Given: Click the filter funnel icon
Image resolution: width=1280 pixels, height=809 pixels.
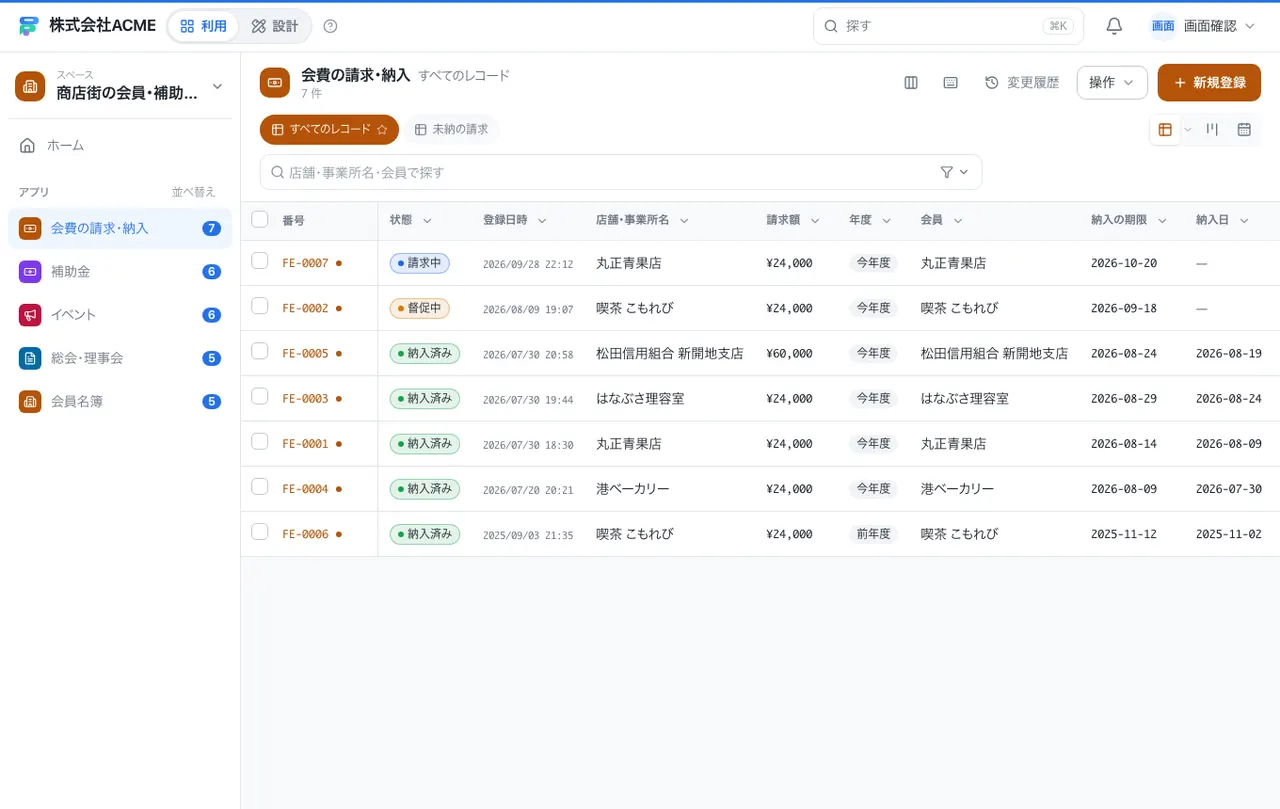Looking at the screenshot, I should (947, 172).
